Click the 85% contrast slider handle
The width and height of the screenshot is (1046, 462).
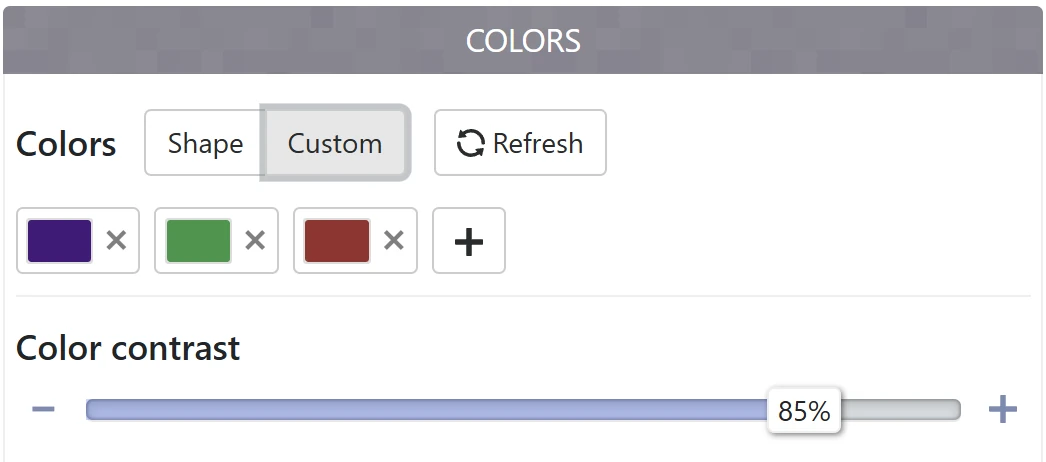[804, 411]
